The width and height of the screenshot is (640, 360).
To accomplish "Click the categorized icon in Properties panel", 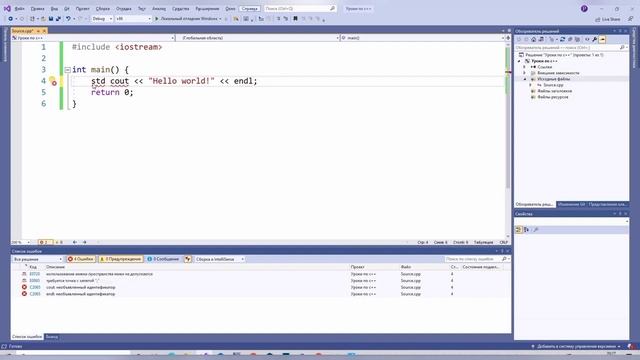I will pyautogui.click(x=518, y=230).
